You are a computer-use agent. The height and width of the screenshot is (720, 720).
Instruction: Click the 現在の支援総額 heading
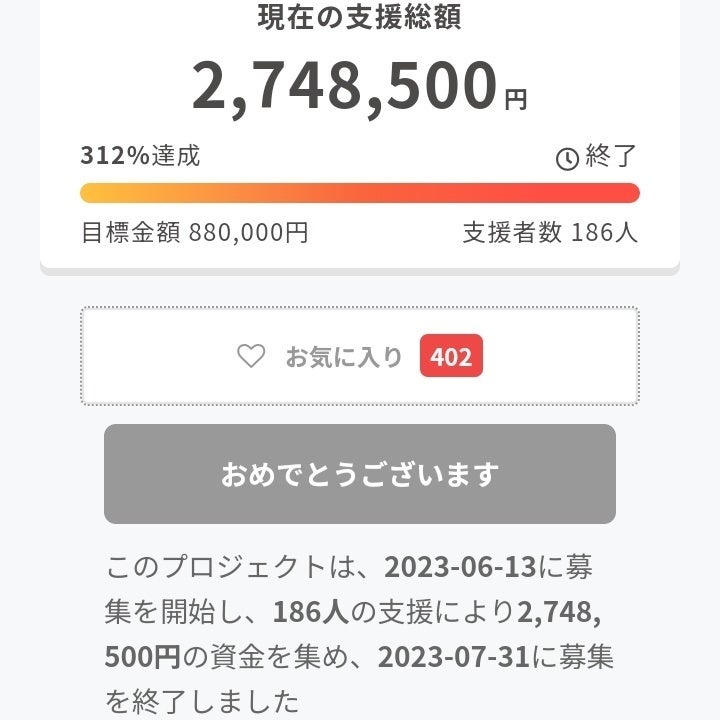point(359,18)
